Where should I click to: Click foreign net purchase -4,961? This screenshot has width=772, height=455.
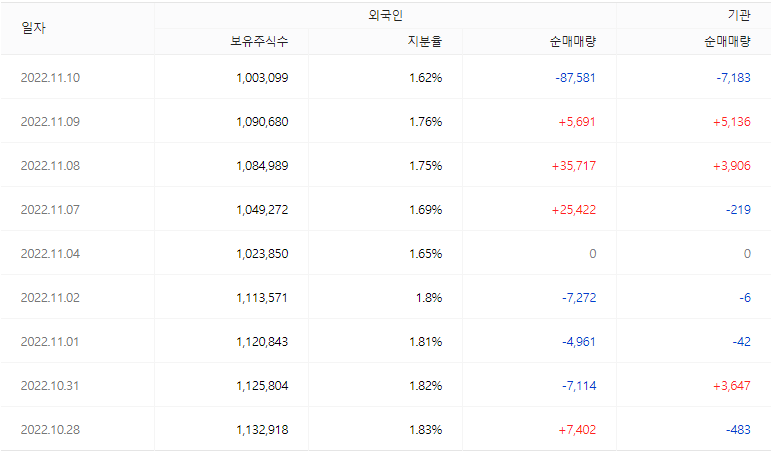pos(579,342)
